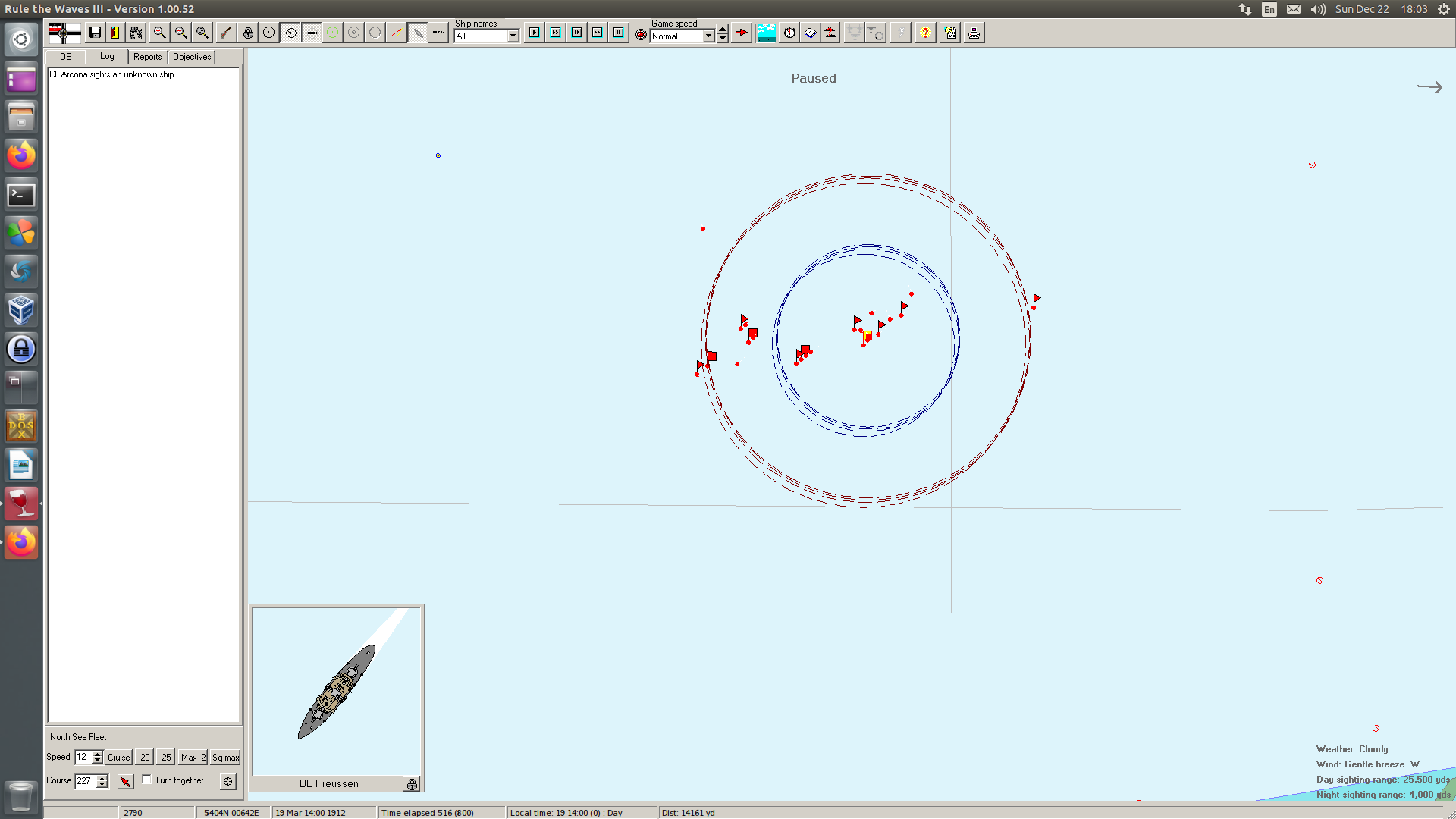Click the stopwatch toolbar icon
This screenshot has height=819, width=1456.
(x=789, y=33)
